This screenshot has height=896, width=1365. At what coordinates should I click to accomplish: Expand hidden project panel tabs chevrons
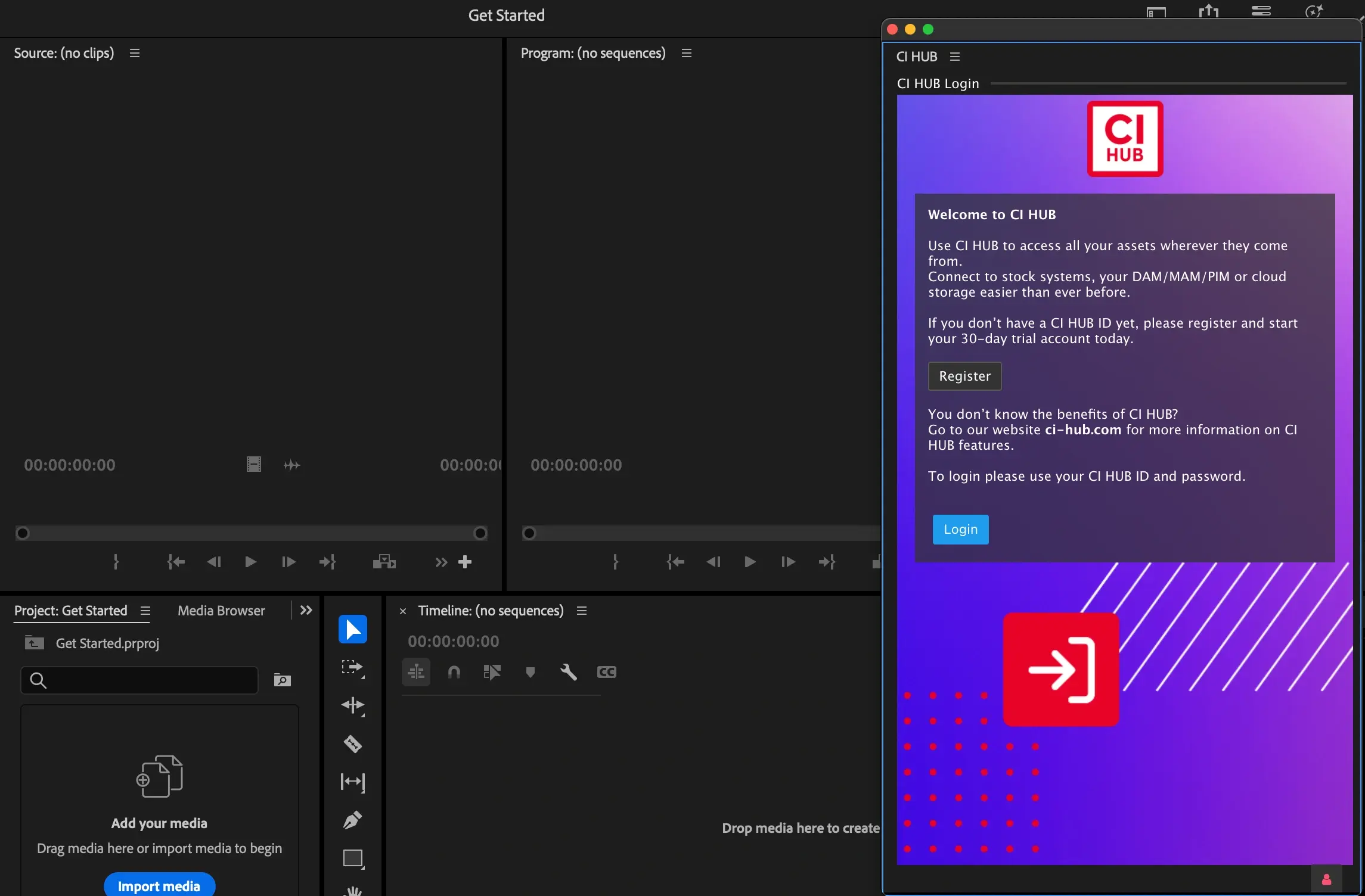306,610
